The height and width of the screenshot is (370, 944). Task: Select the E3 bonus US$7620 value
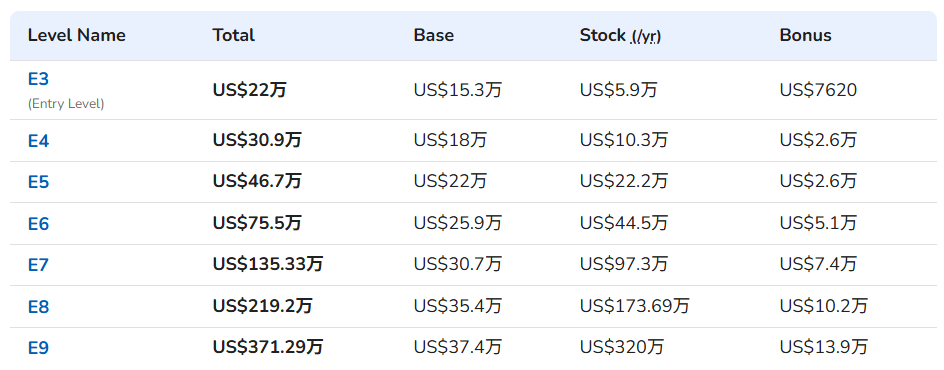click(x=818, y=90)
